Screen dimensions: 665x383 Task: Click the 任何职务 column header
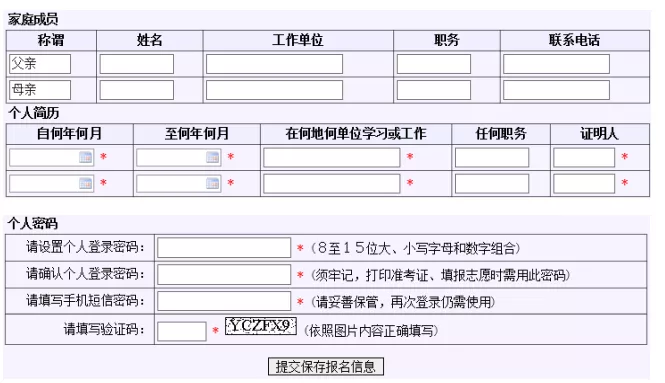click(501, 134)
